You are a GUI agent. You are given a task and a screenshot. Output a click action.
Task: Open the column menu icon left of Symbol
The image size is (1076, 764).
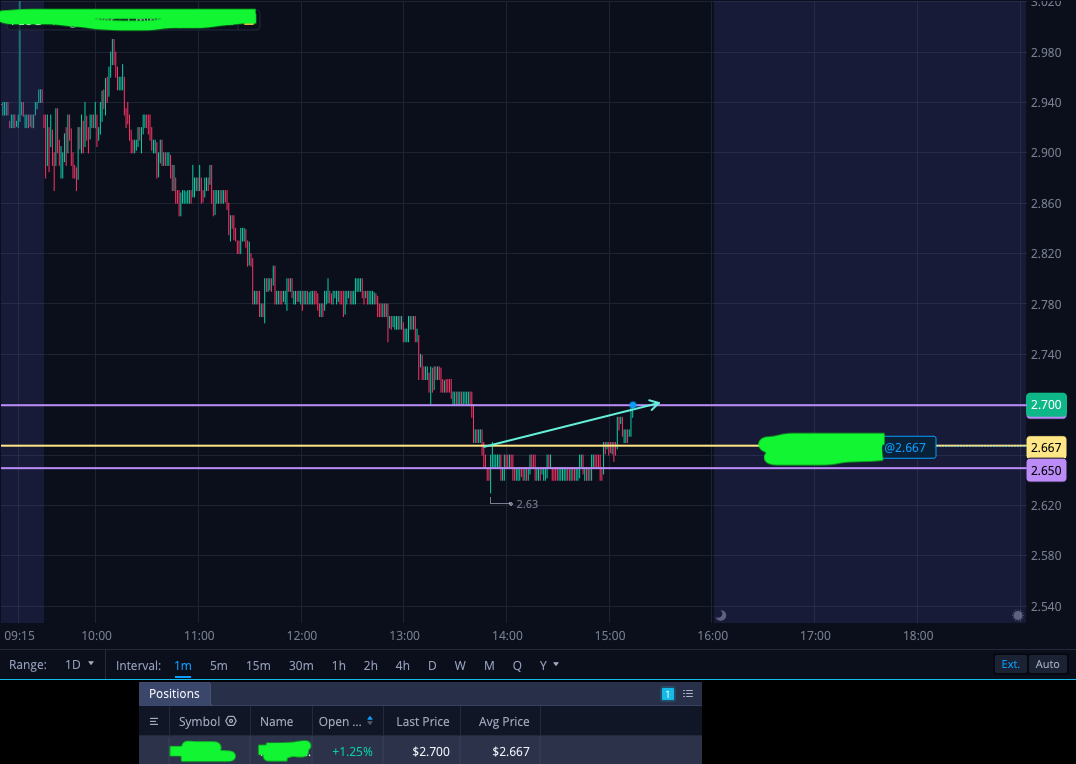coord(154,721)
